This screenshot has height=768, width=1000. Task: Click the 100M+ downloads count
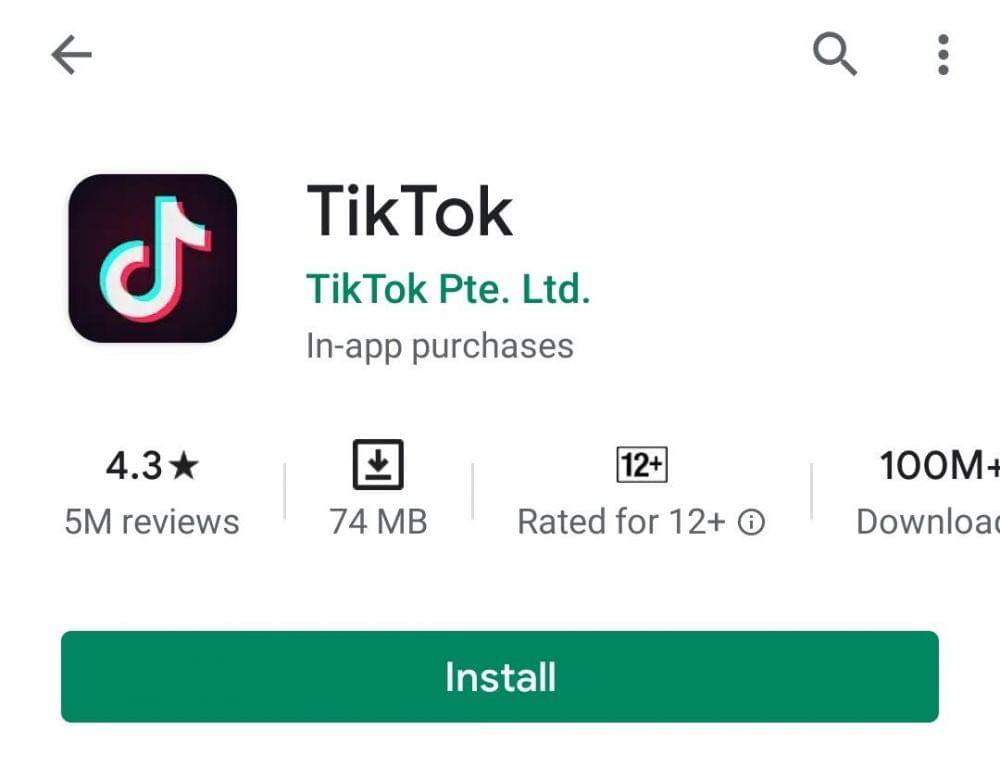[939, 465]
